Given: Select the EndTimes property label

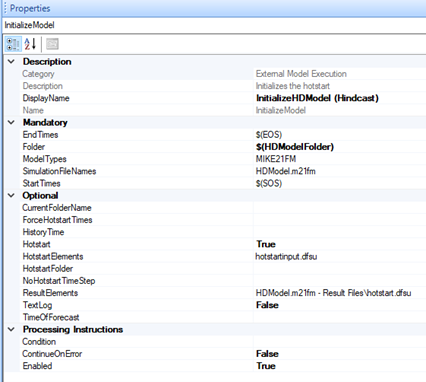Looking at the screenshot, I should 40,135.
